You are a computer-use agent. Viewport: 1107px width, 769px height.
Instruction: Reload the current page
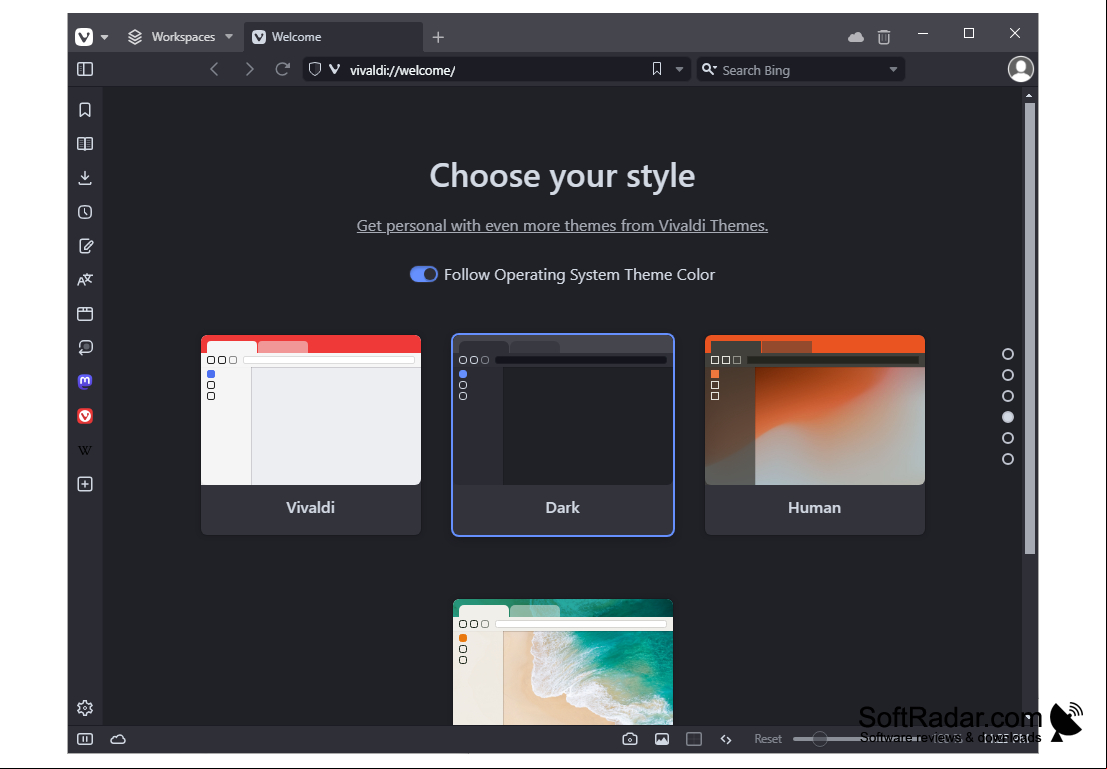(x=282, y=69)
